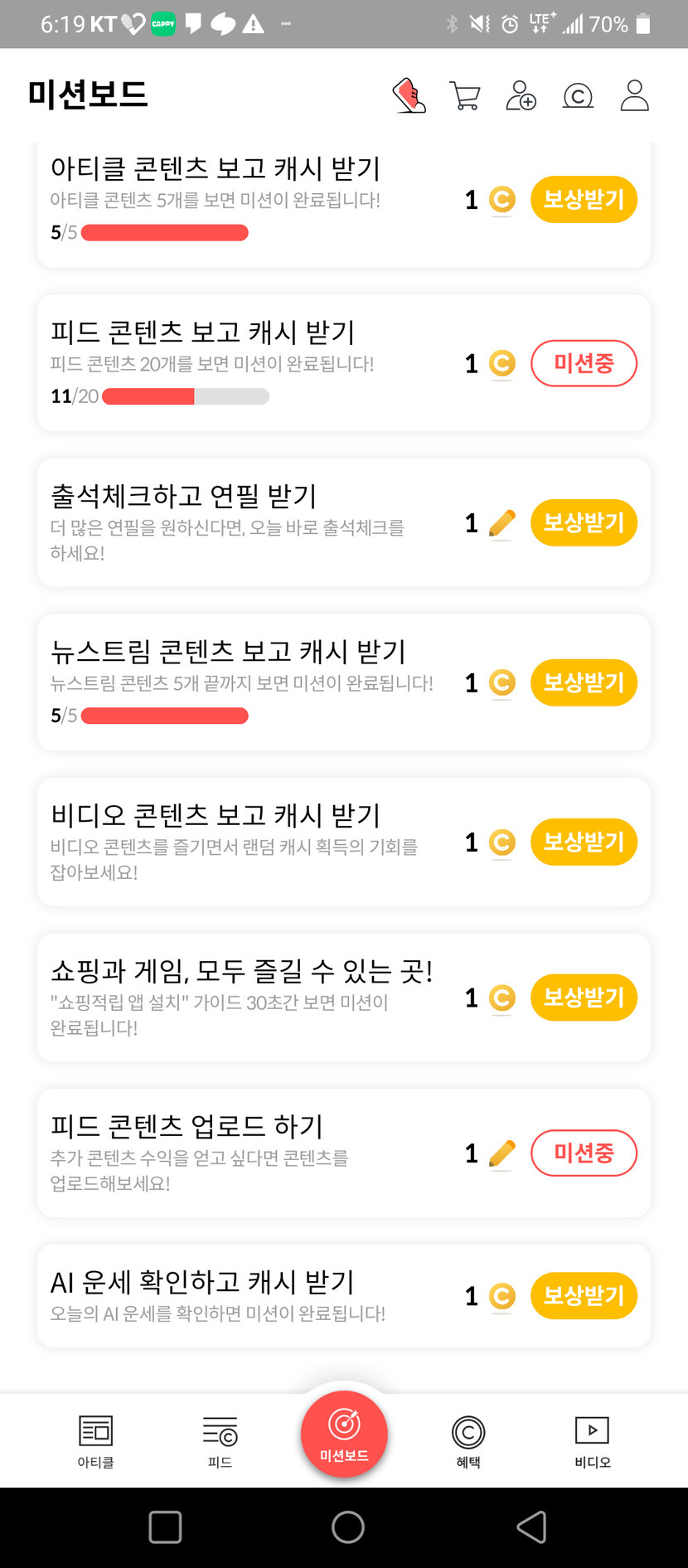
Task: Tap the invite friend icon
Action: [x=521, y=95]
